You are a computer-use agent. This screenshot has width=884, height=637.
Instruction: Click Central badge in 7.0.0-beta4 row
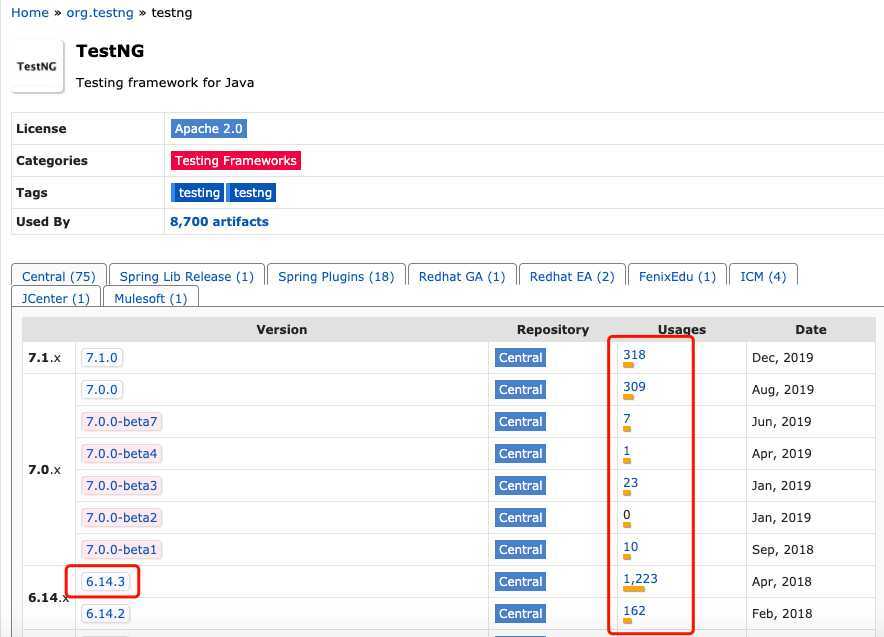pos(520,454)
